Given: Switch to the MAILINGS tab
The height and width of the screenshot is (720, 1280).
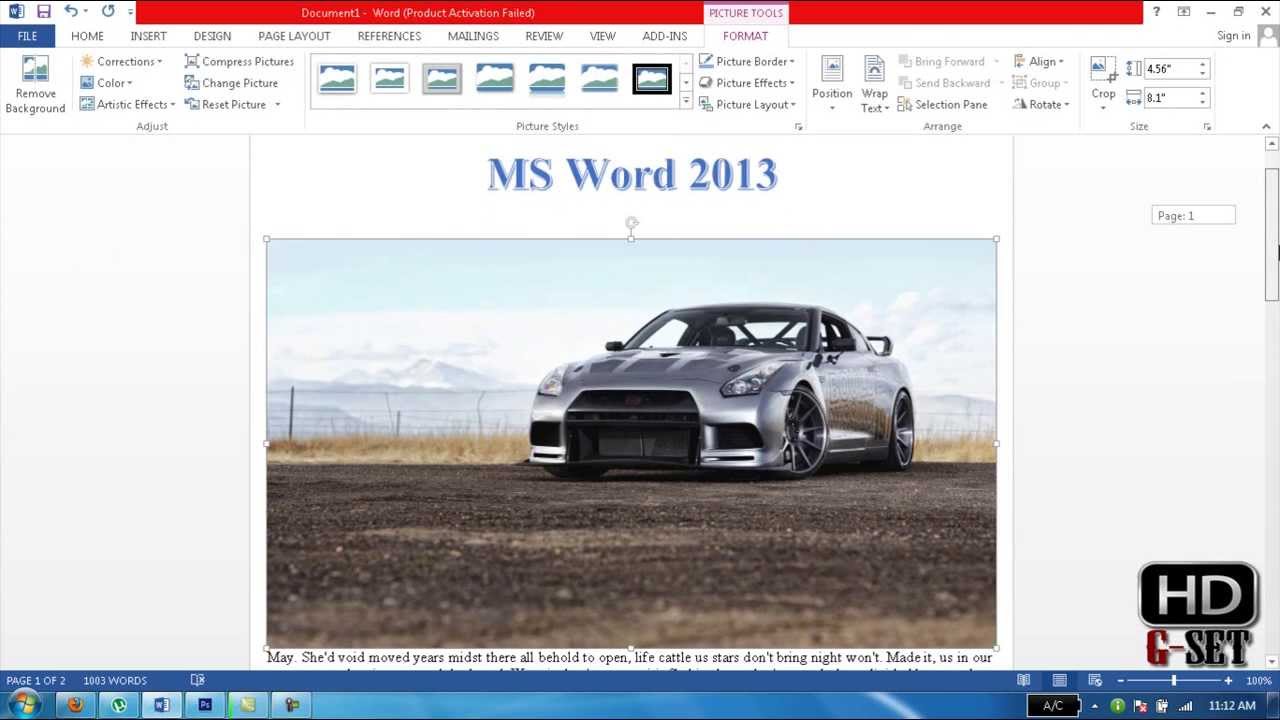Looking at the screenshot, I should (x=473, y=36).
